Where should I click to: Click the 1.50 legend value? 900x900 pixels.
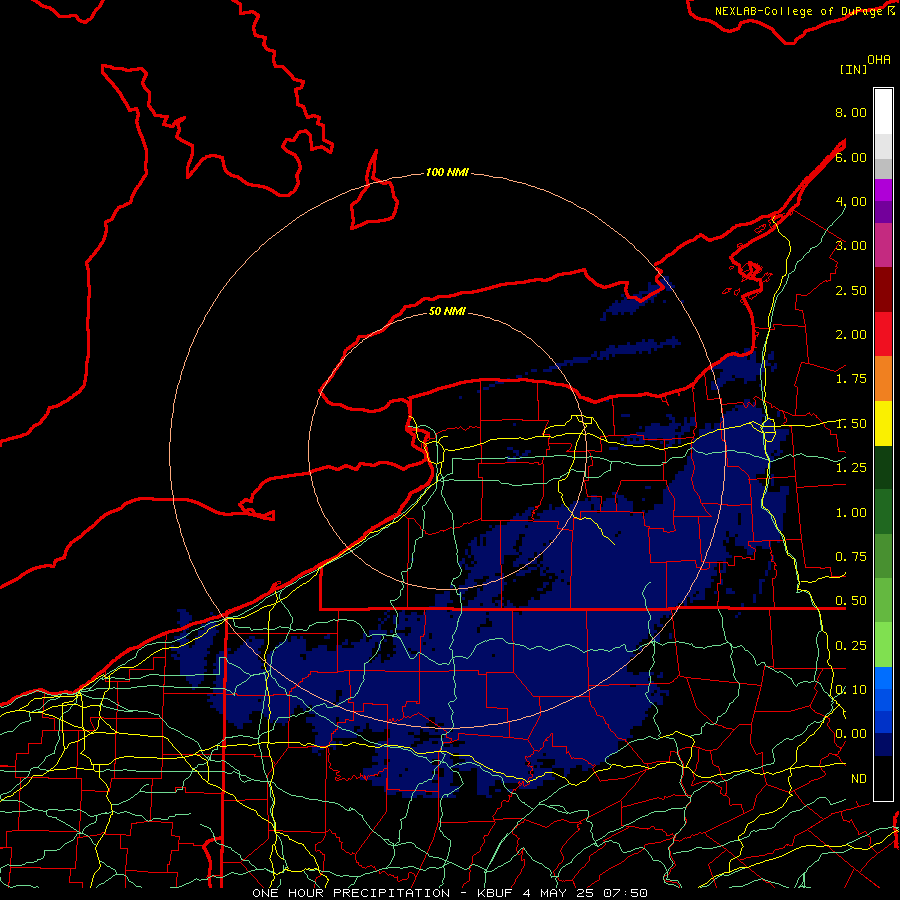[851, 424]
